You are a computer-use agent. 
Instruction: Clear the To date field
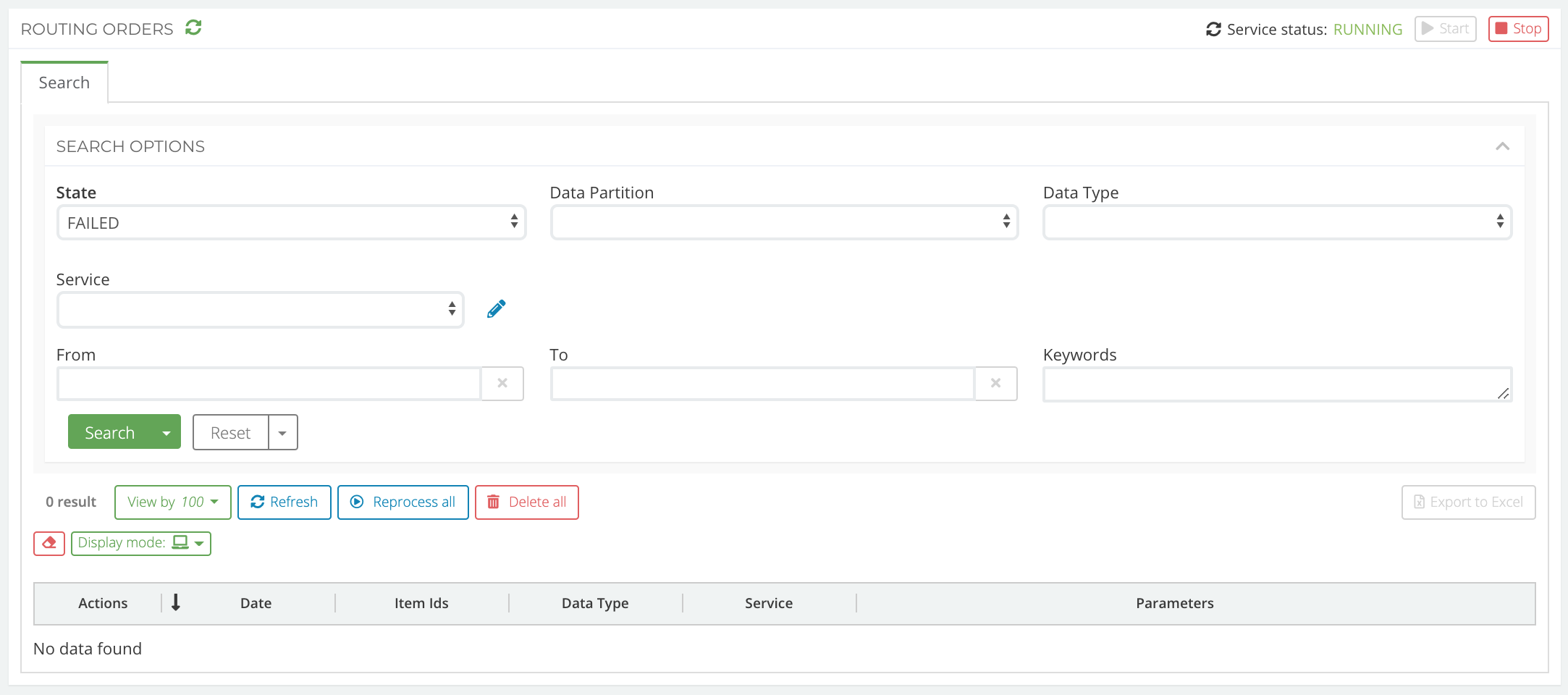coord(996,384)
